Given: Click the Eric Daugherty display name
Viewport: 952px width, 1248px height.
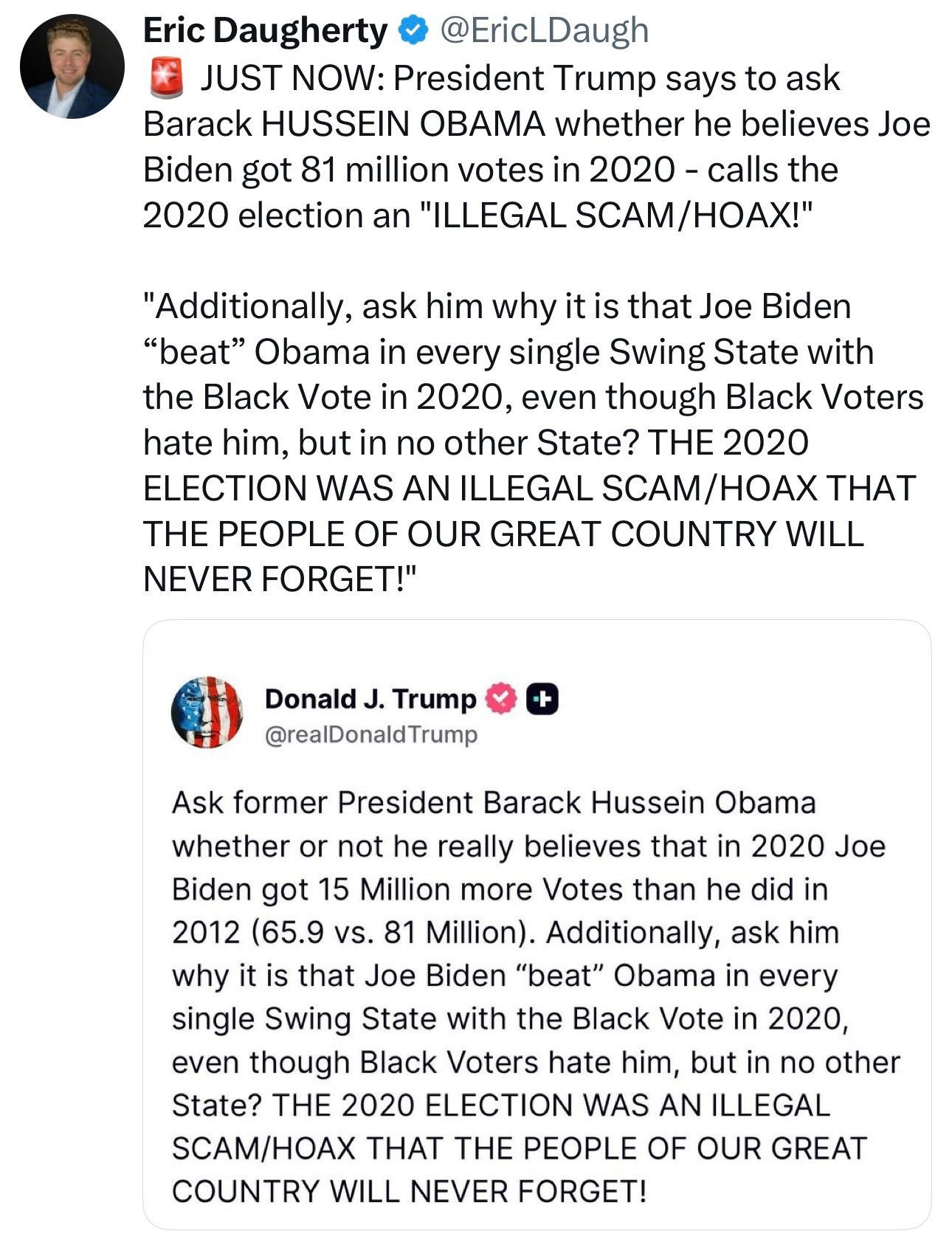Looking at the screenshot, I should point(264,31).
